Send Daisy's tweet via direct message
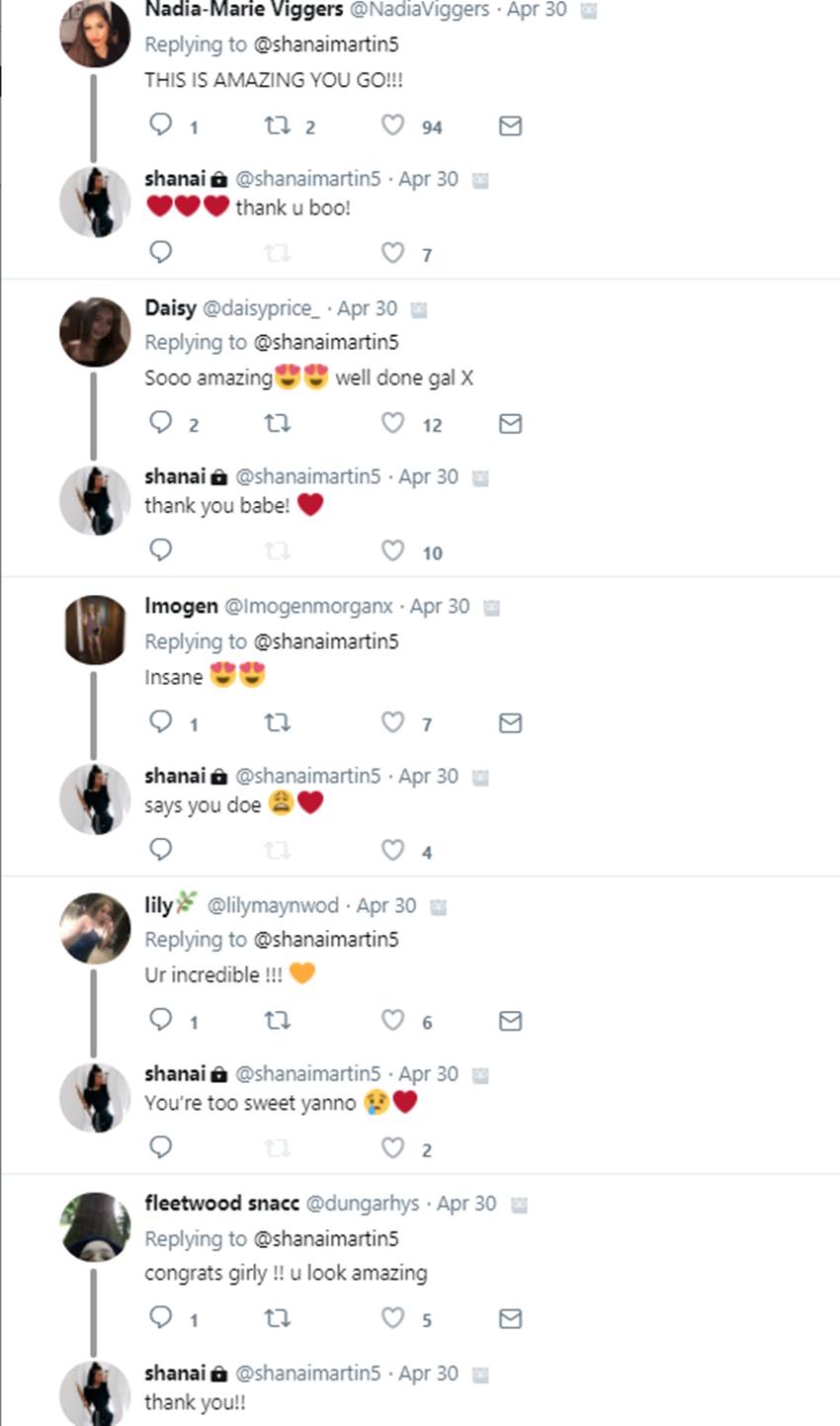Screen dimensions: 840x1426 pyautogui.click(x=510, y=424)
